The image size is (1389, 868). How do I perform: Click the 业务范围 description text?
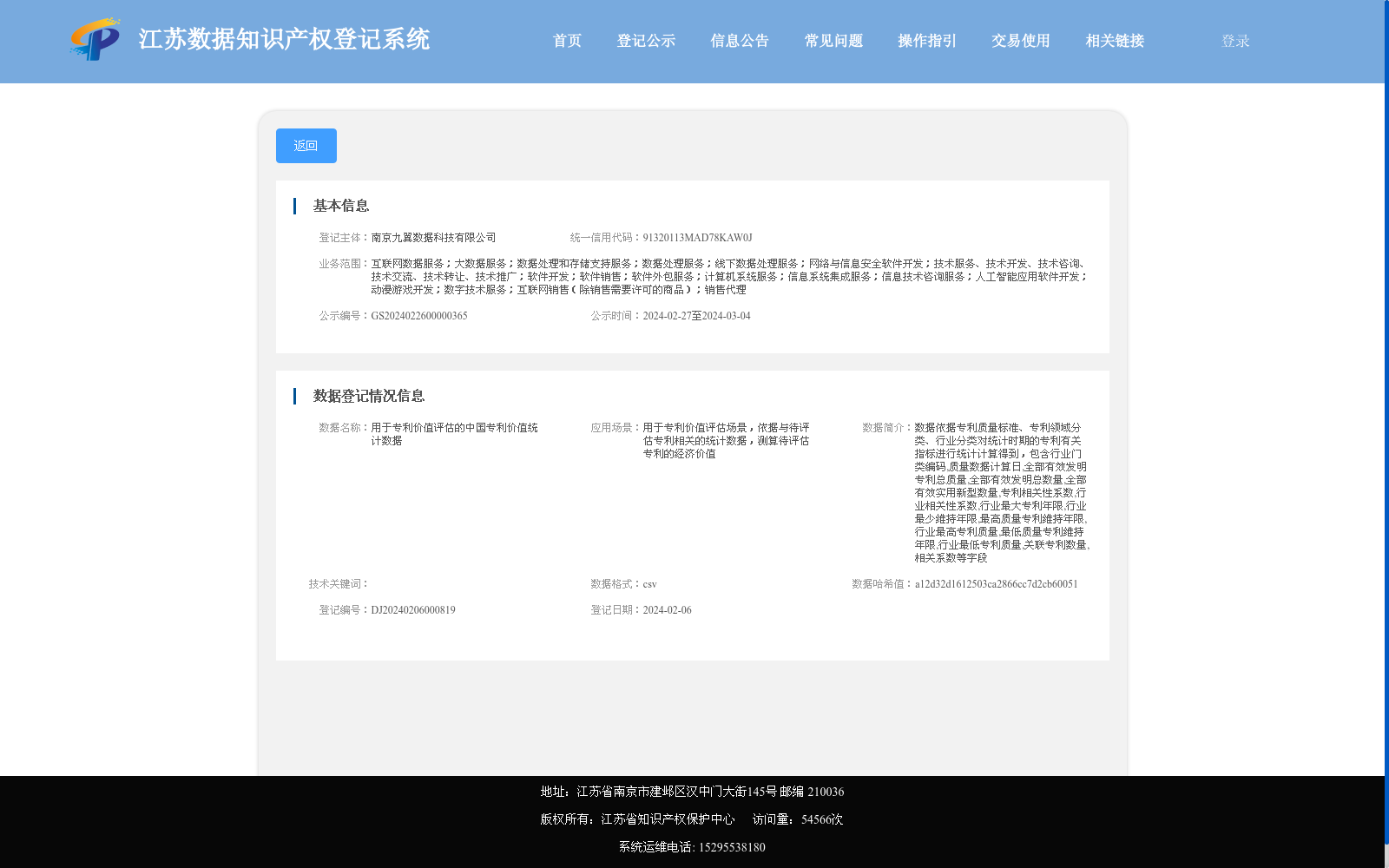click(x=729, y=277)
